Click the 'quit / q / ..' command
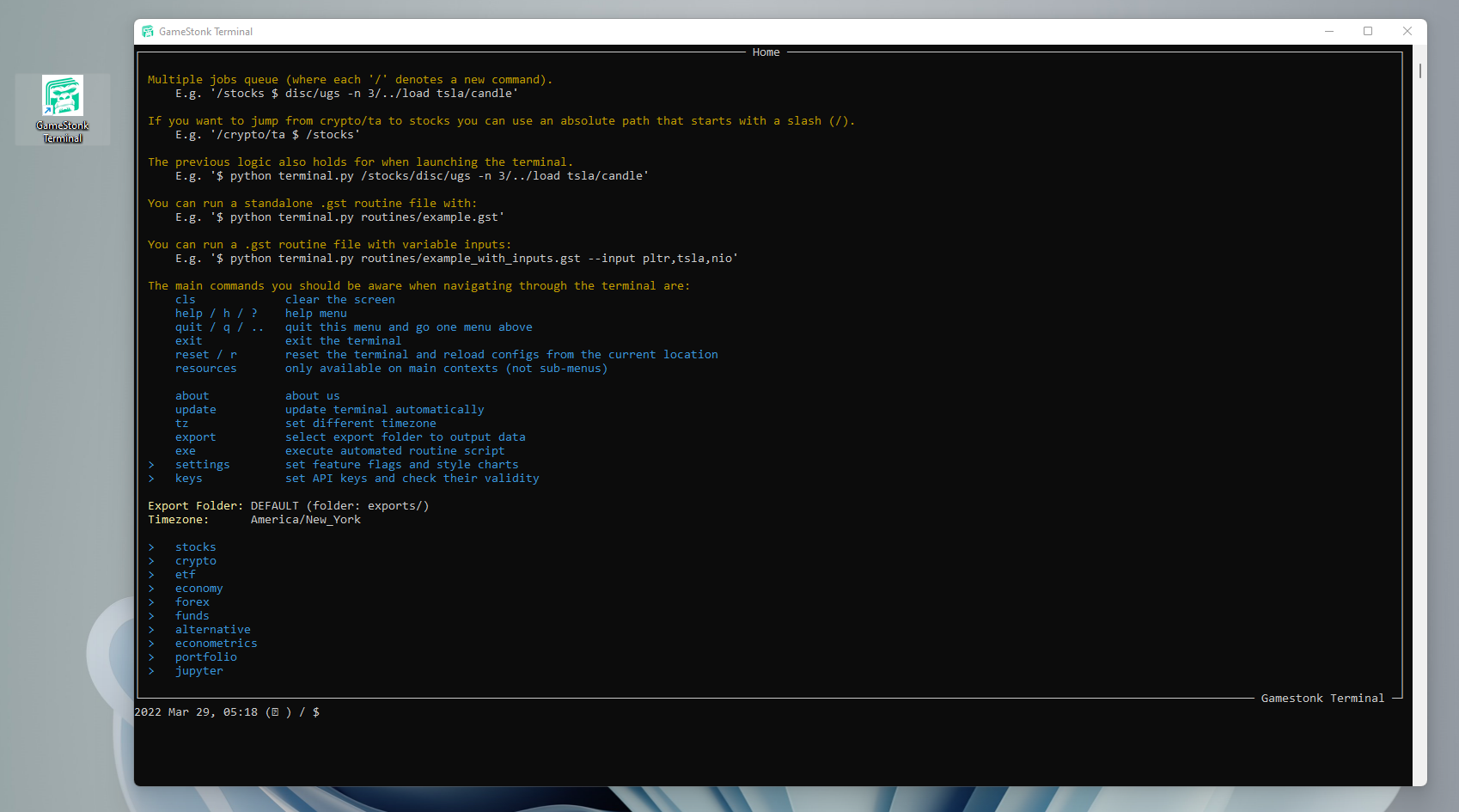 point(220,327)
